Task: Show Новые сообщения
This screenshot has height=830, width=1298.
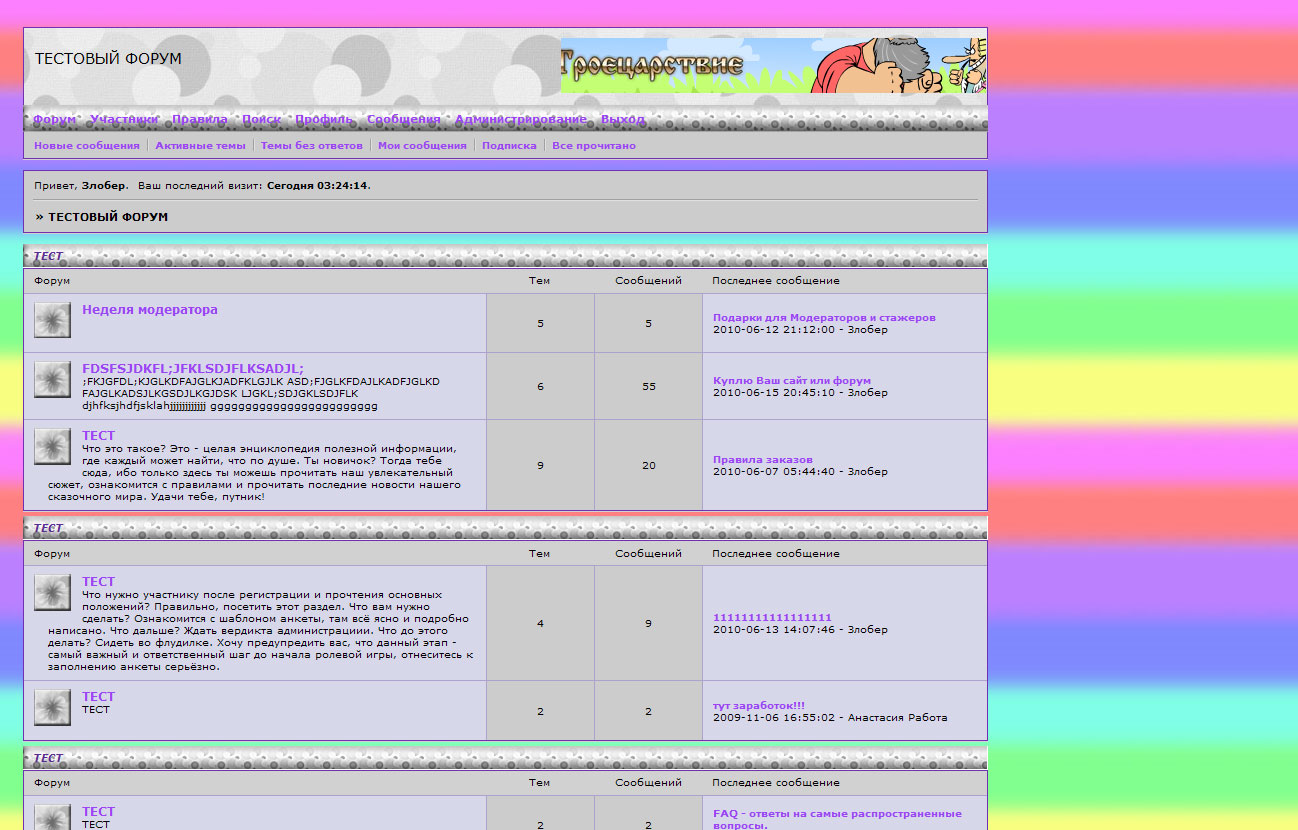Action: point(87,146)
